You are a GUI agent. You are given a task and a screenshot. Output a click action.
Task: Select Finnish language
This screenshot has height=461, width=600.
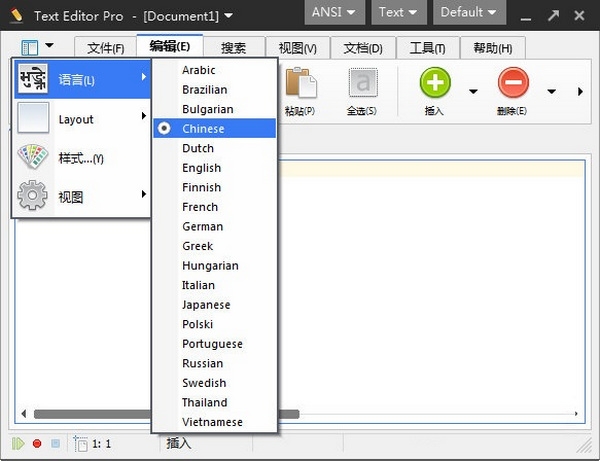(214, 187)
